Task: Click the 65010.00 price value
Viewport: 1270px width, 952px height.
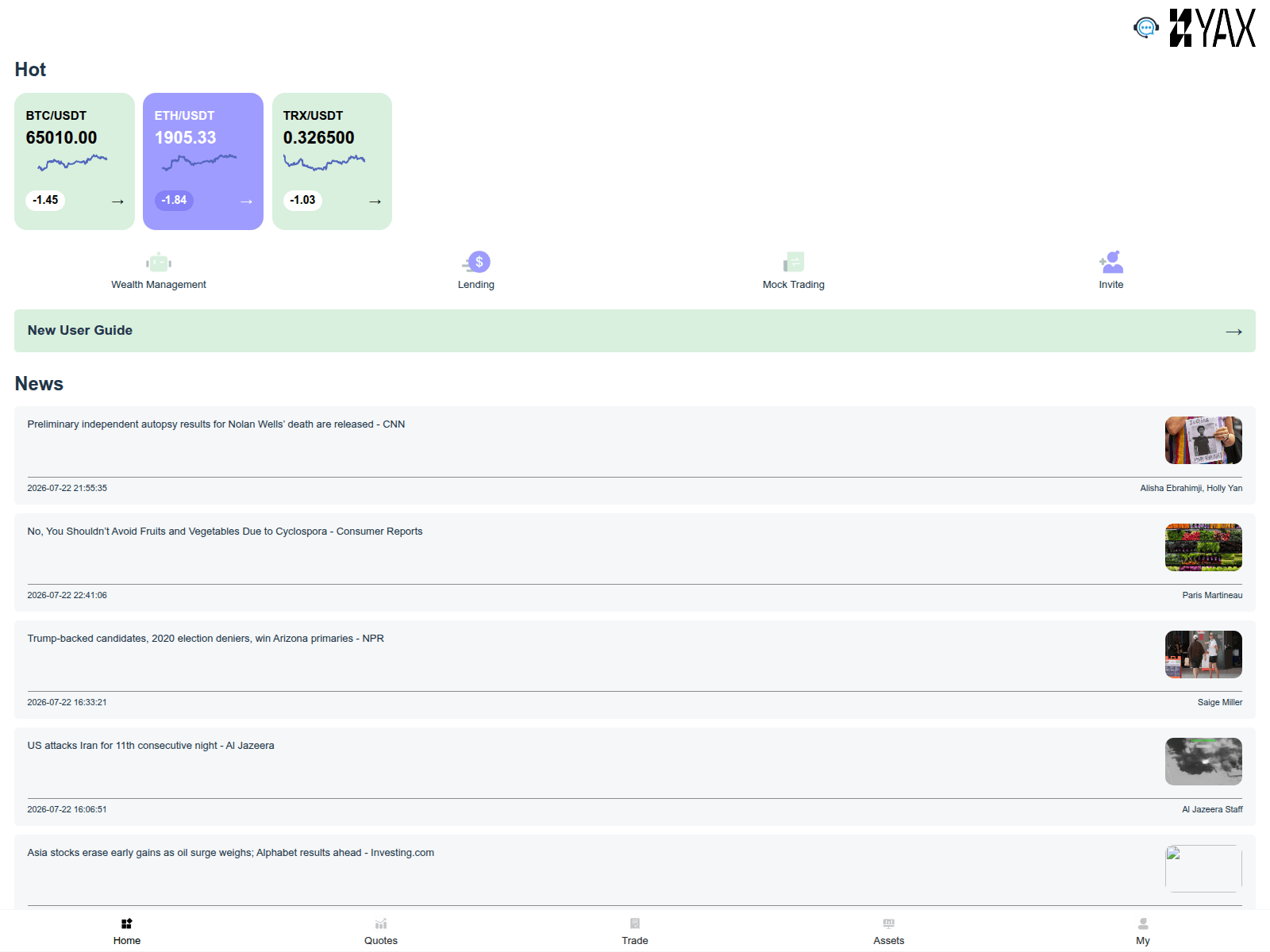Action: (61, 138)
